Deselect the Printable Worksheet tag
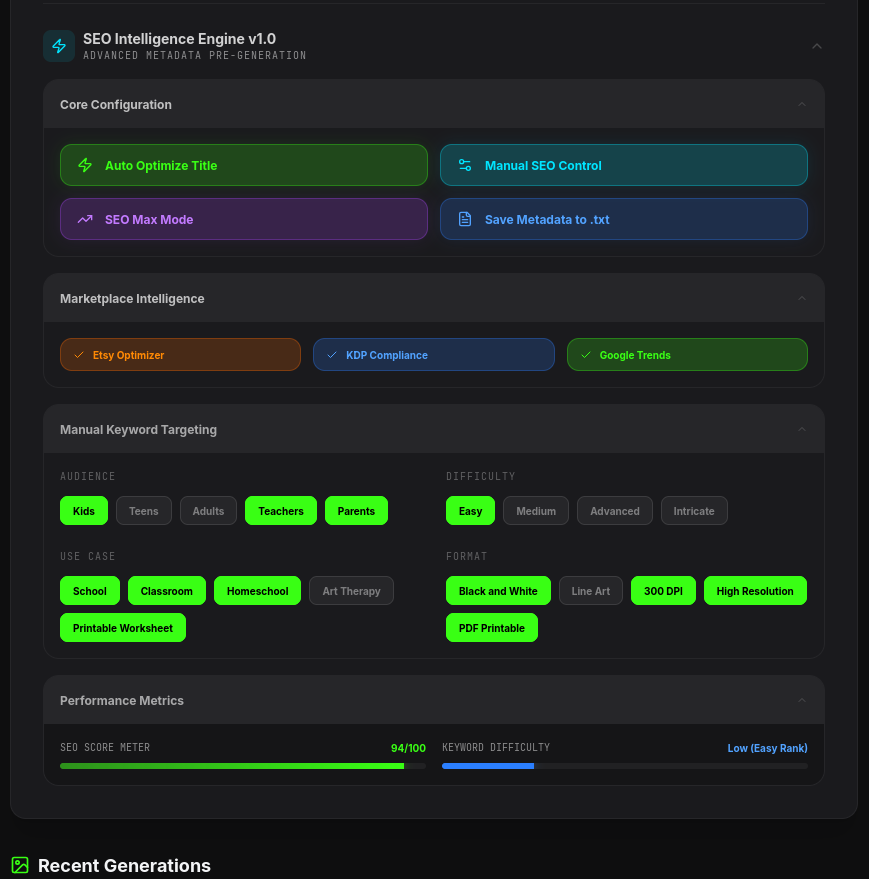This screenshot has height=879, width=869. pos(123,628)
